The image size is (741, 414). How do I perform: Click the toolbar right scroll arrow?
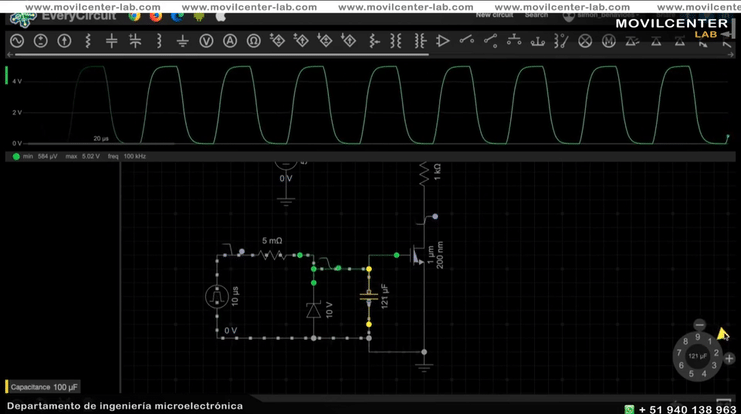tap(731, 55)
